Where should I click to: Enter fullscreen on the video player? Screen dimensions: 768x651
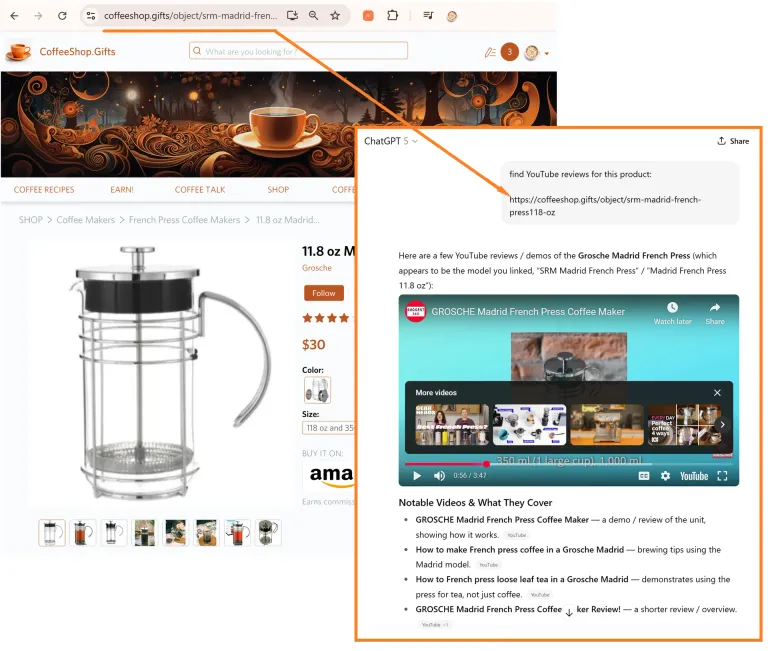[x=722, y=476]
